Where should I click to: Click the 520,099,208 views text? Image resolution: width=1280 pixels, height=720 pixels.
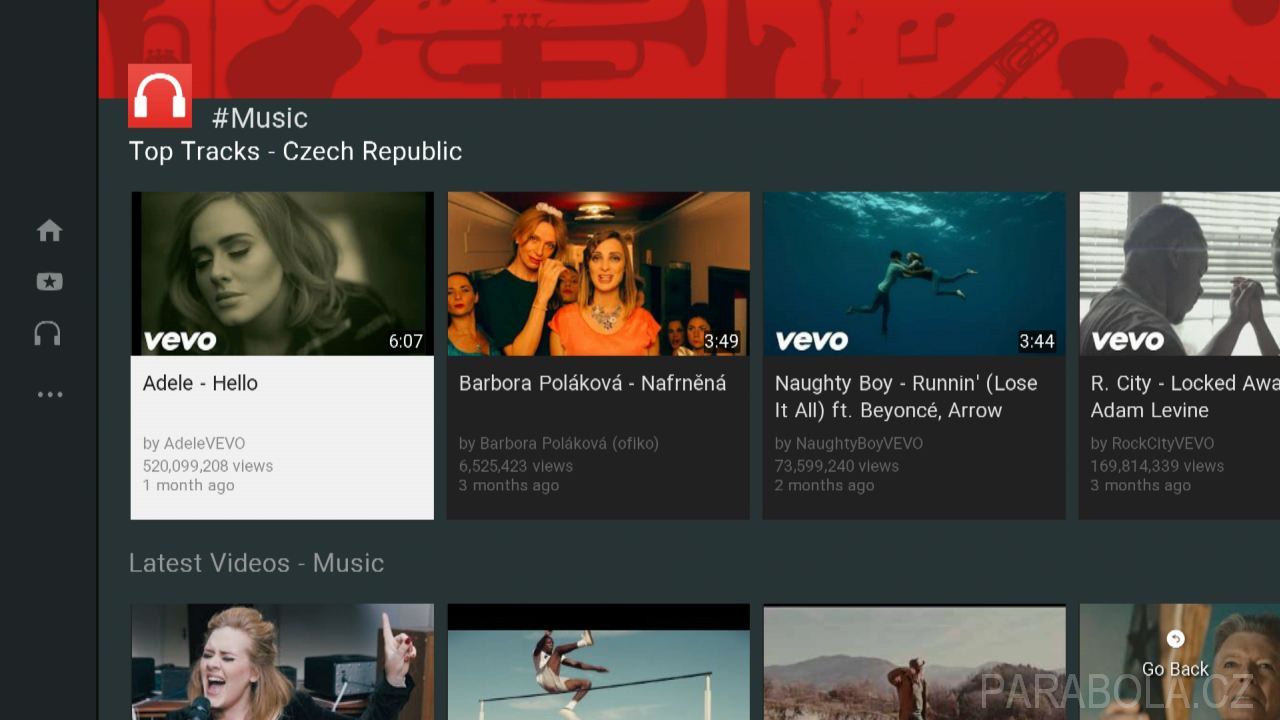pos(207,466)
